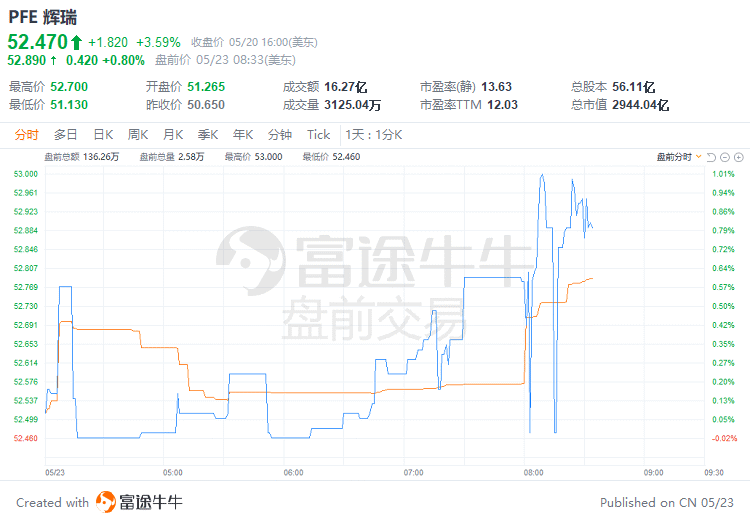750x523 pixels.
Task: Click 盘前总量 2.58万 label
Action: click(x=172, y=157)
